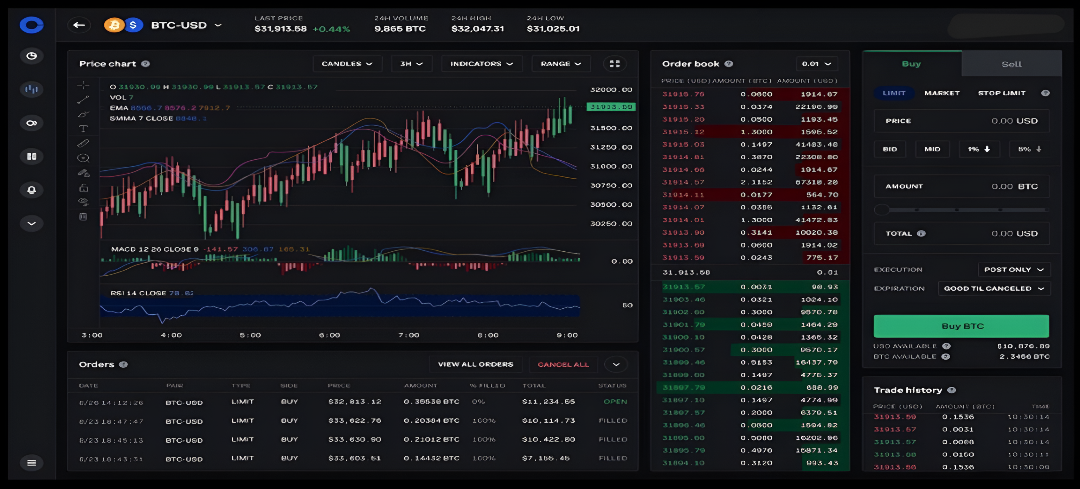1080x489 pixels.
Task: Select the text annotation chart tool
Action: [83, 129]
